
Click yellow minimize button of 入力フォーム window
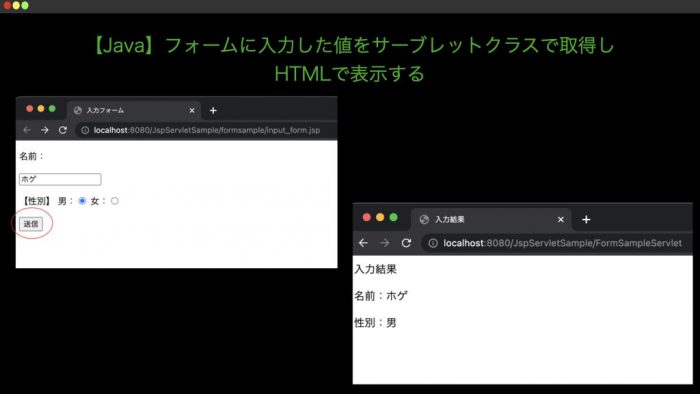coord(41,108)
